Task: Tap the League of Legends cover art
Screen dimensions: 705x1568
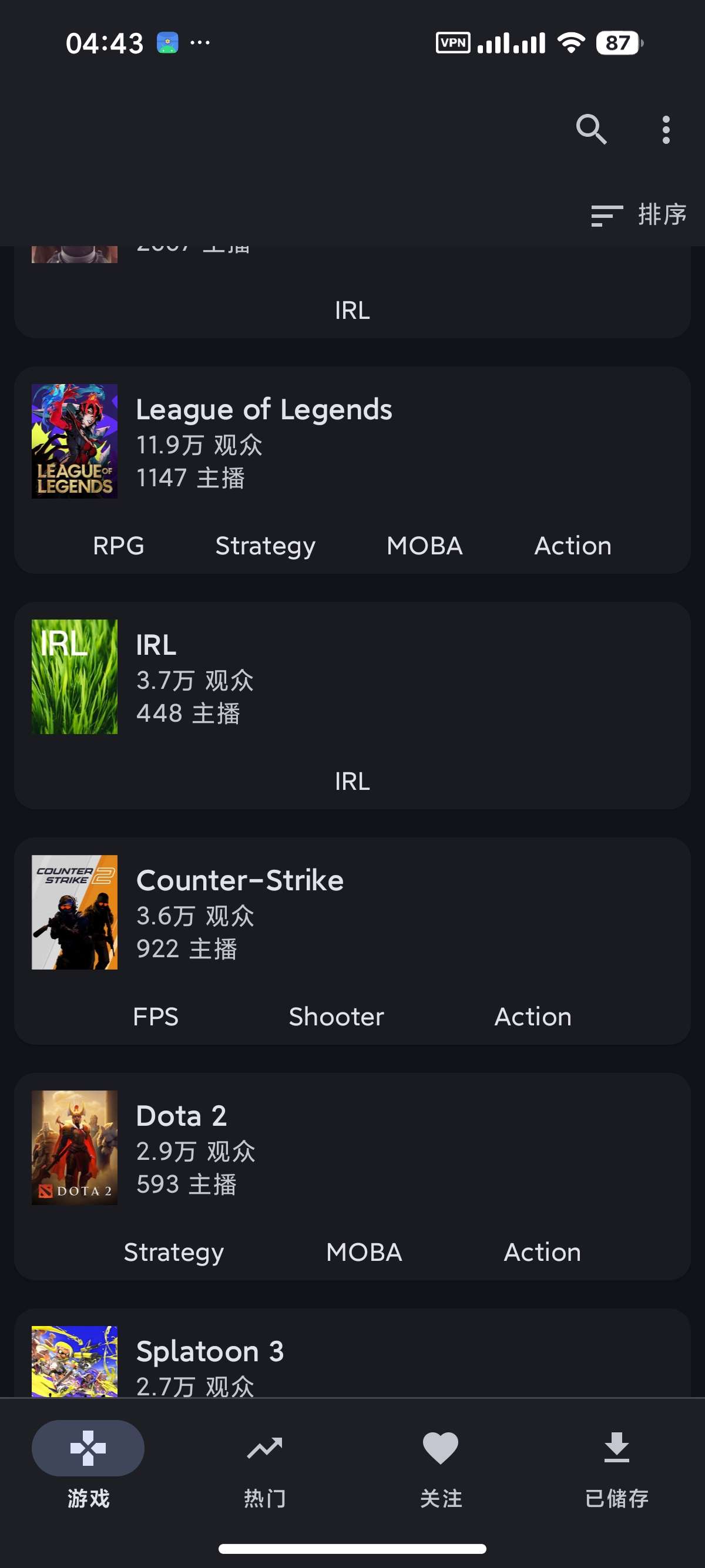Action: point(74,441)
